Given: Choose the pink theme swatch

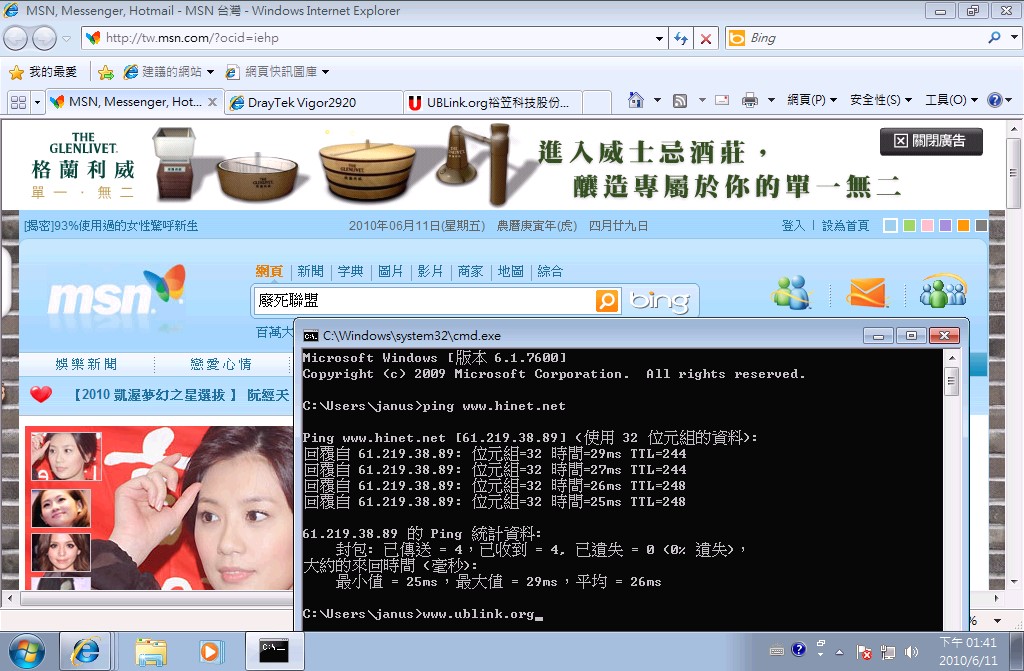Looking at the screenshot, I should (927, 225).
